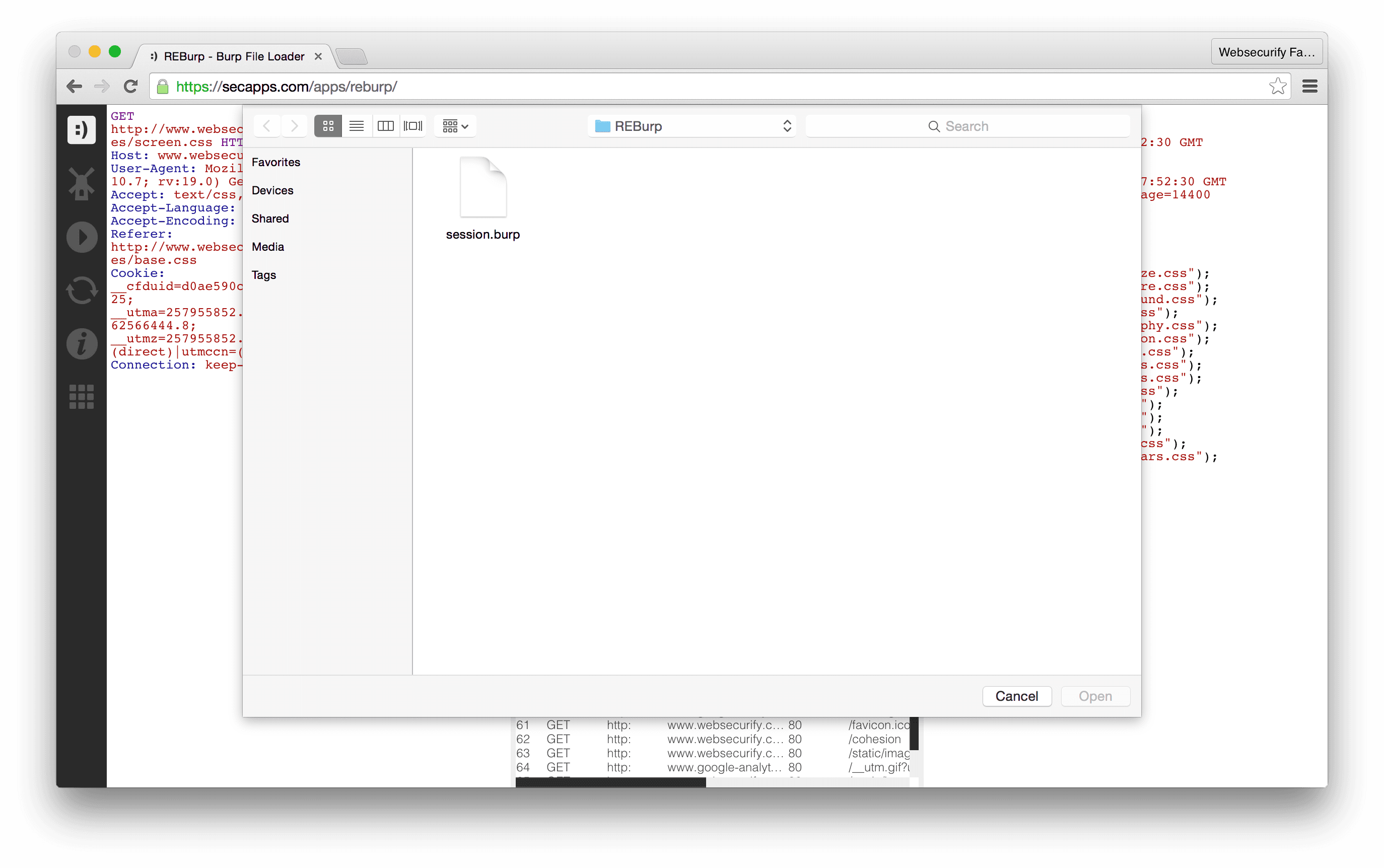Bookmark the page with the star icon

1277,86
